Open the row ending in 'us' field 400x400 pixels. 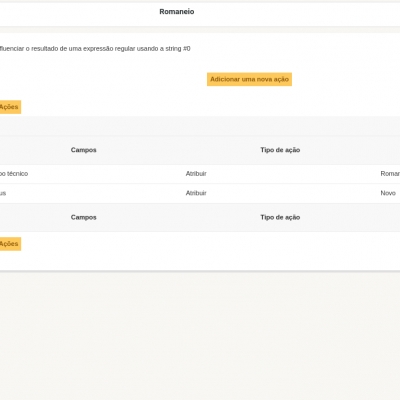tap(3, 193)
